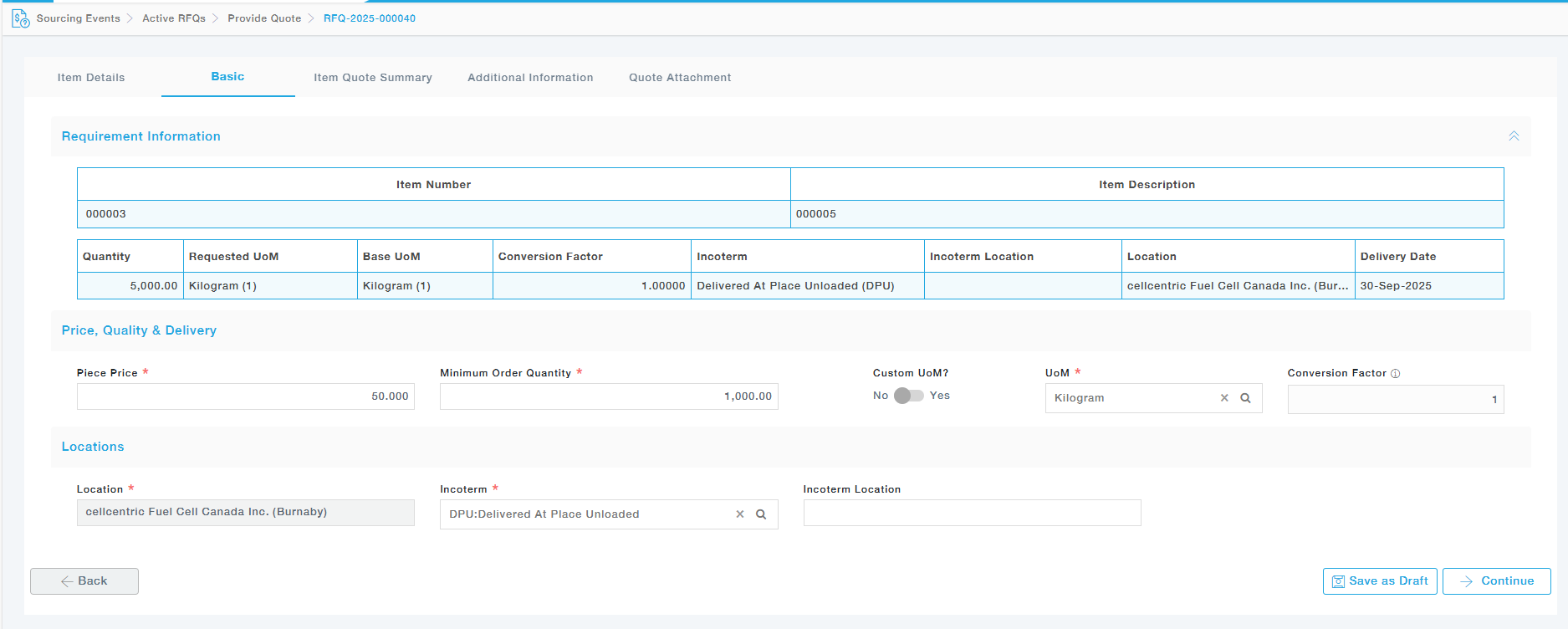Clear the Kilogram UoM selection
The height and width of the screenshot is (629, 1568).
(x=1224, y=398)
